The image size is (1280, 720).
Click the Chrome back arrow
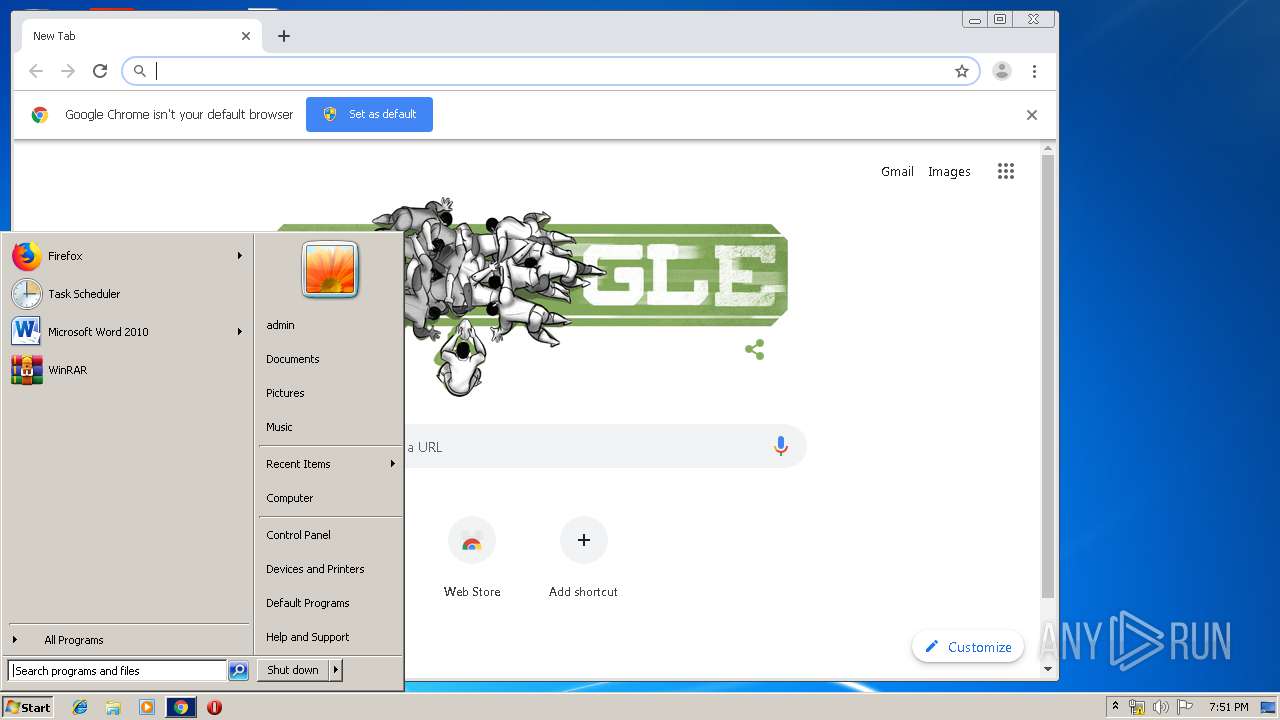coord(36,71)
